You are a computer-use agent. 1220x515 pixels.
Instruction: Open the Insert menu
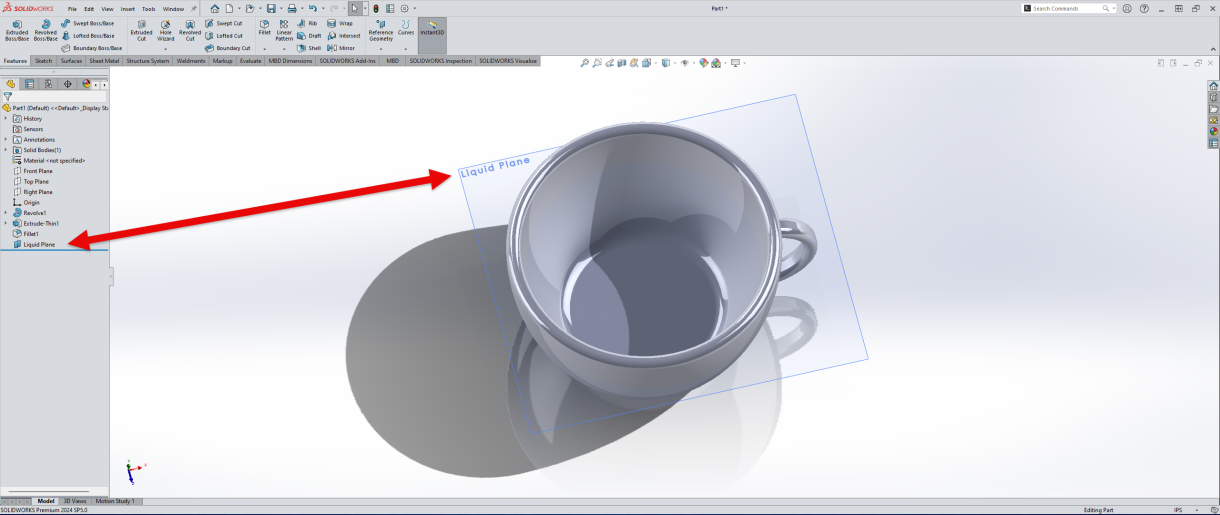(x=128, y=8)
